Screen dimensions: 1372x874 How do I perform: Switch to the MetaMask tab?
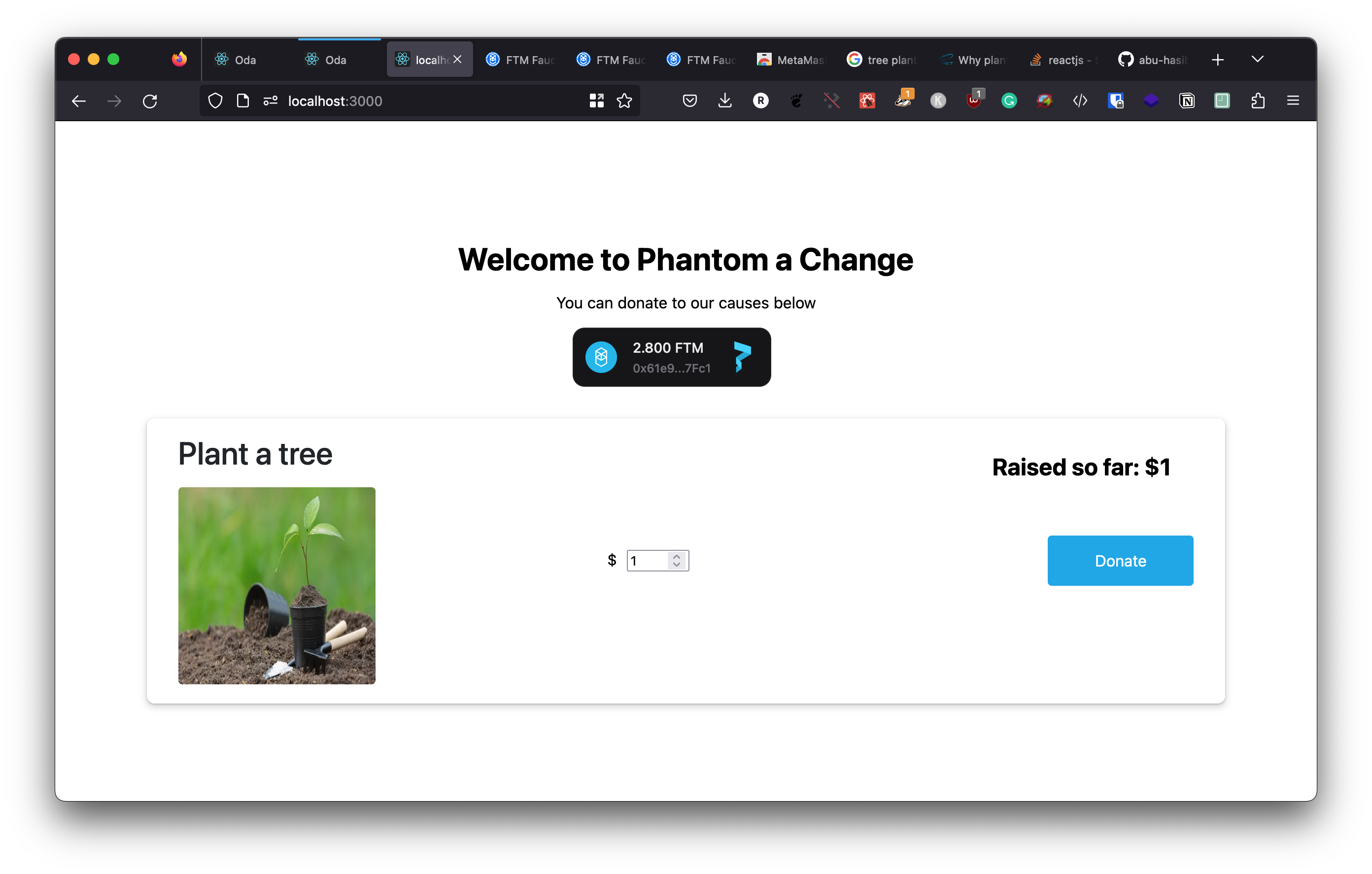point(791,60)
